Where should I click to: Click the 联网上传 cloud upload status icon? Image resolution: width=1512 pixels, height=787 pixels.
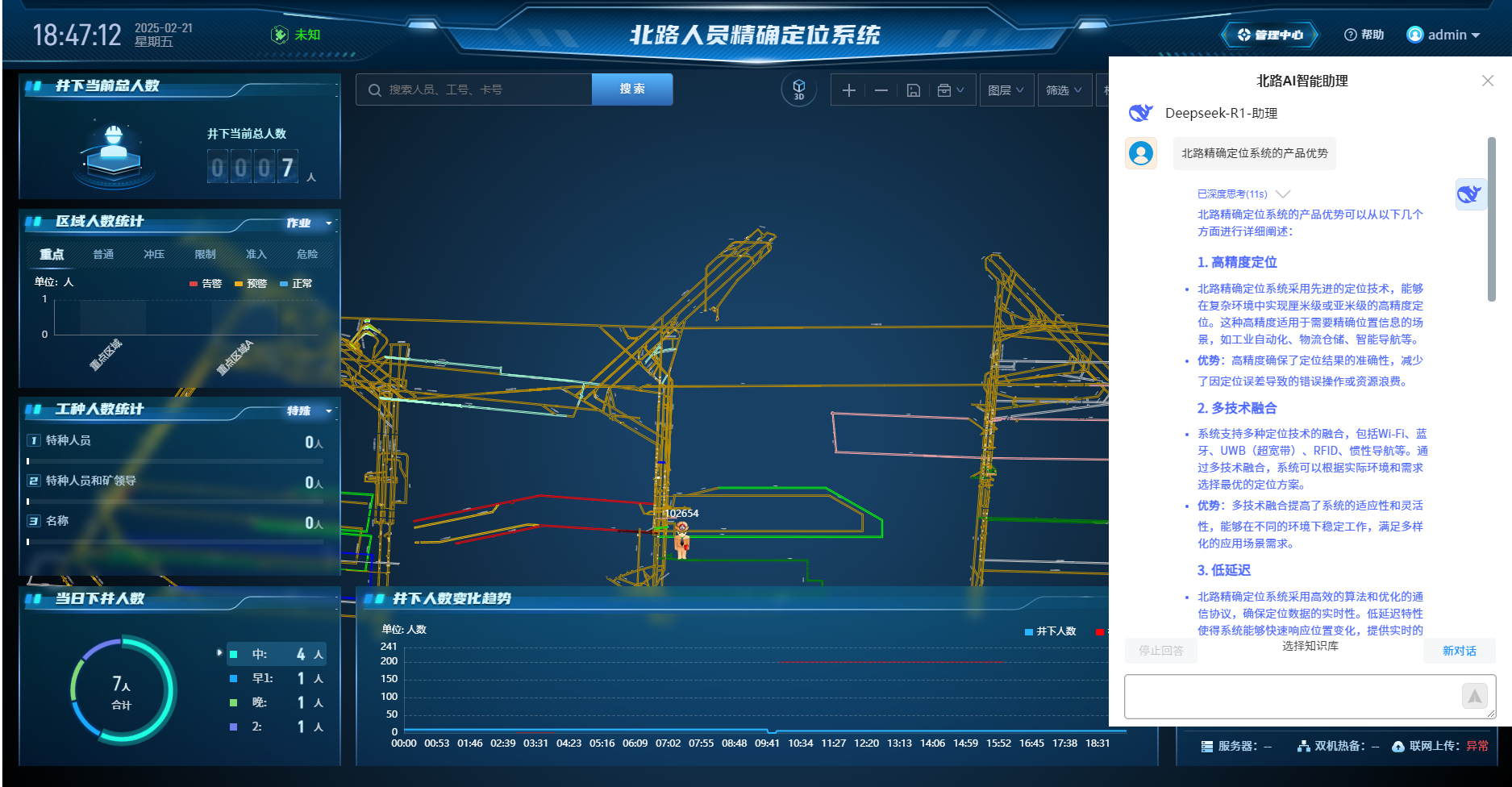(1398, 747)
